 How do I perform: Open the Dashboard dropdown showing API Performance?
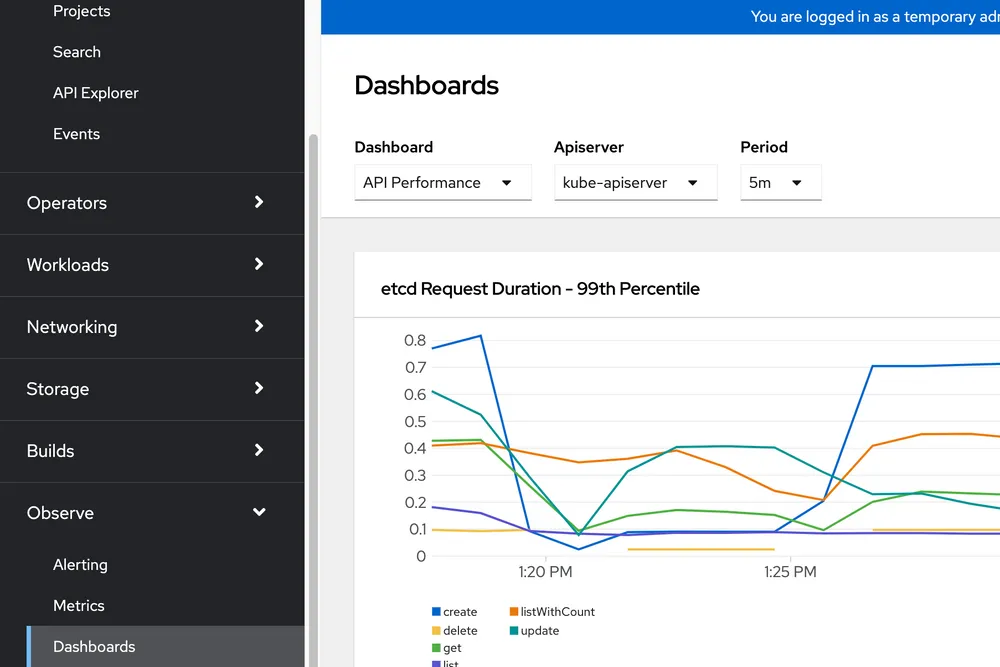click(x=442, y=183)
